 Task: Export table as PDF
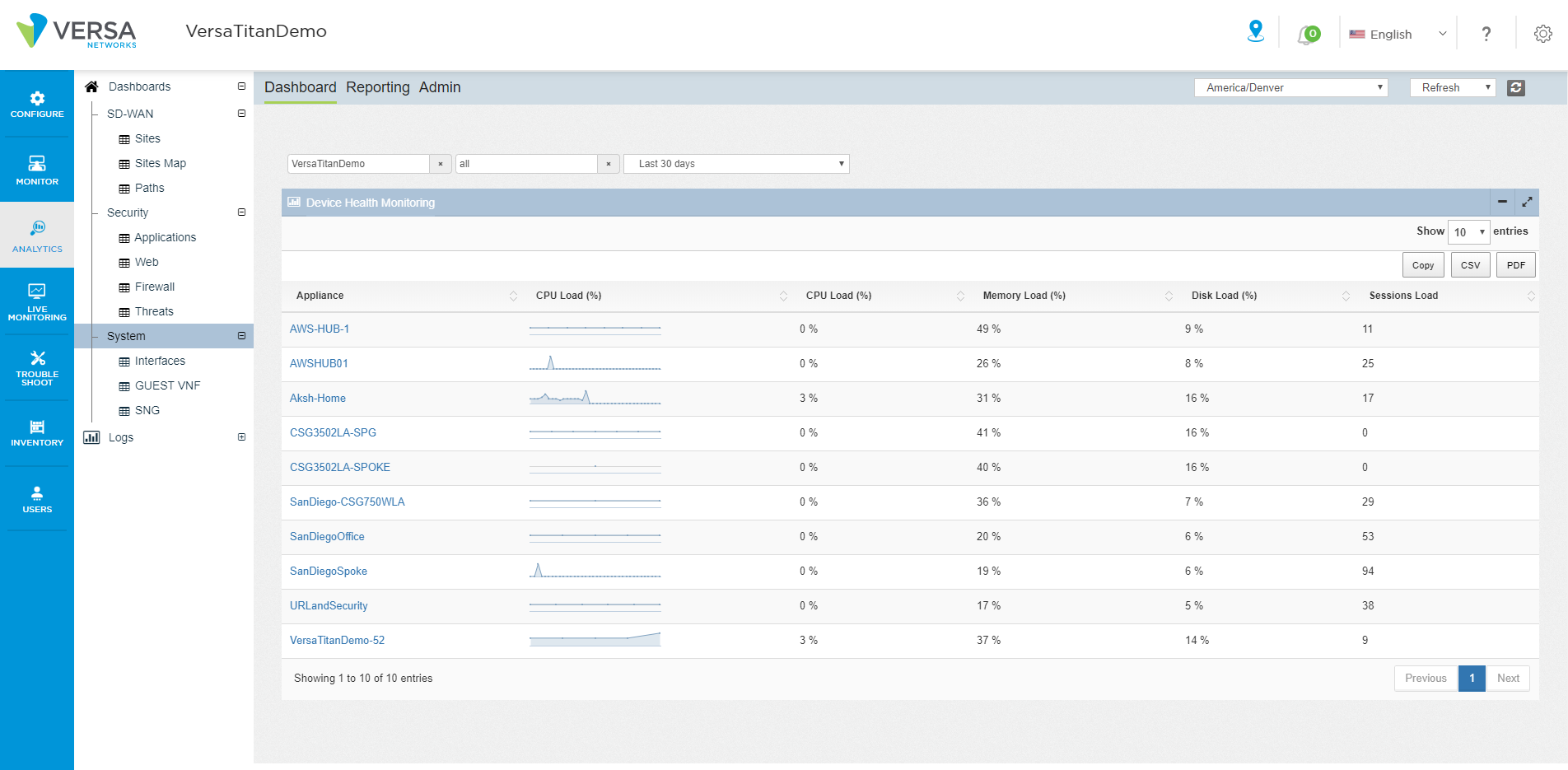click(1516, 265)
